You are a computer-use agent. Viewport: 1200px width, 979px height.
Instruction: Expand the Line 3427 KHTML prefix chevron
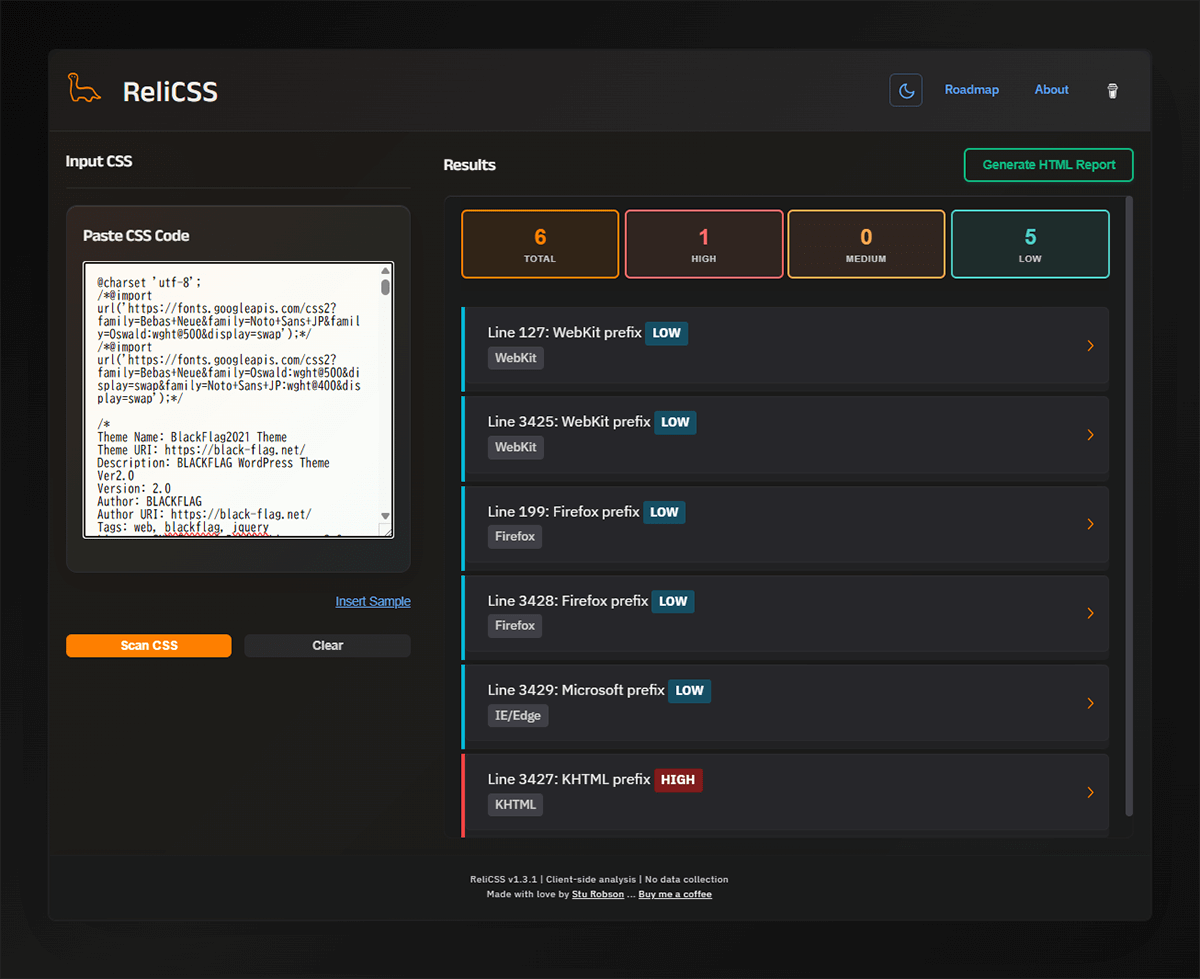(1090, 792)
